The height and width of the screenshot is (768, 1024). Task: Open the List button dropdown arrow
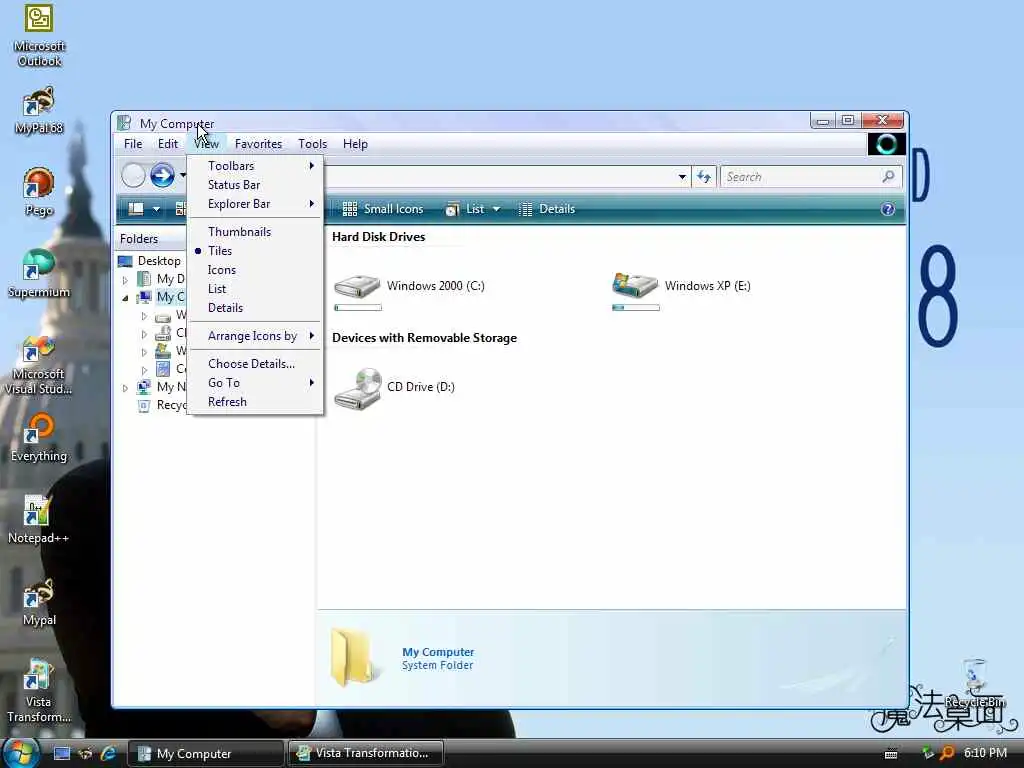point(496,209)
